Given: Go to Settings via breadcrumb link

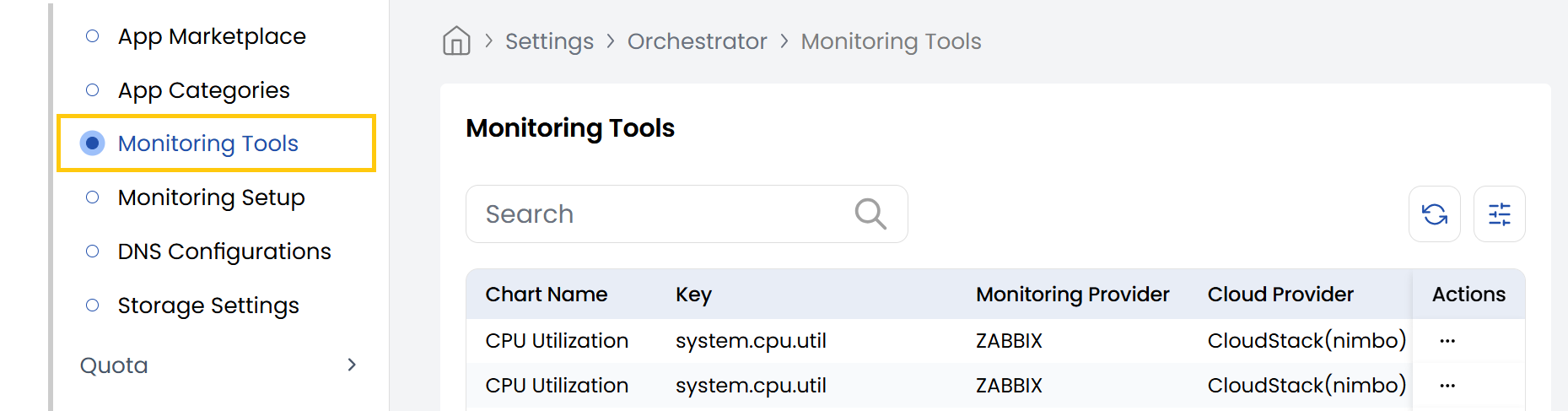Looking at the screenshot, I should [x=549, y=41].
